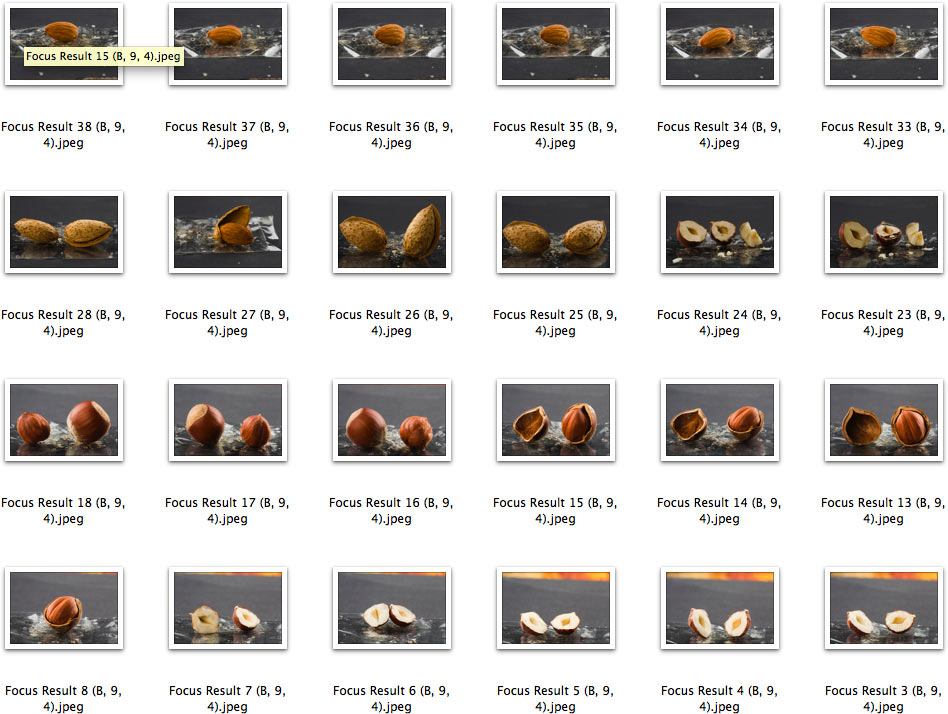Select the Focus Result 37 almond thumbnail

[228, 44]
